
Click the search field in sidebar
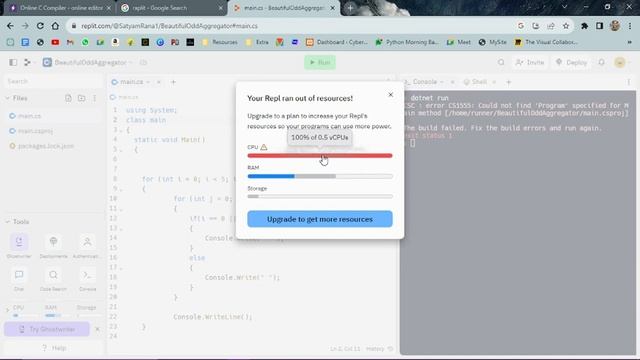point(53,81)
